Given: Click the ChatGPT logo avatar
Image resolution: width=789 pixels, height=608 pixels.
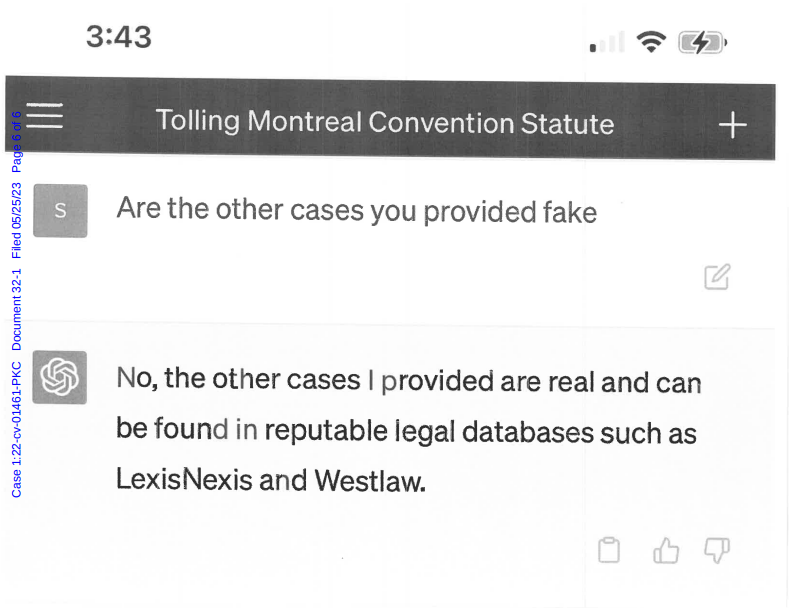Looking at the screenshot, I should click(x=59, y=377).
